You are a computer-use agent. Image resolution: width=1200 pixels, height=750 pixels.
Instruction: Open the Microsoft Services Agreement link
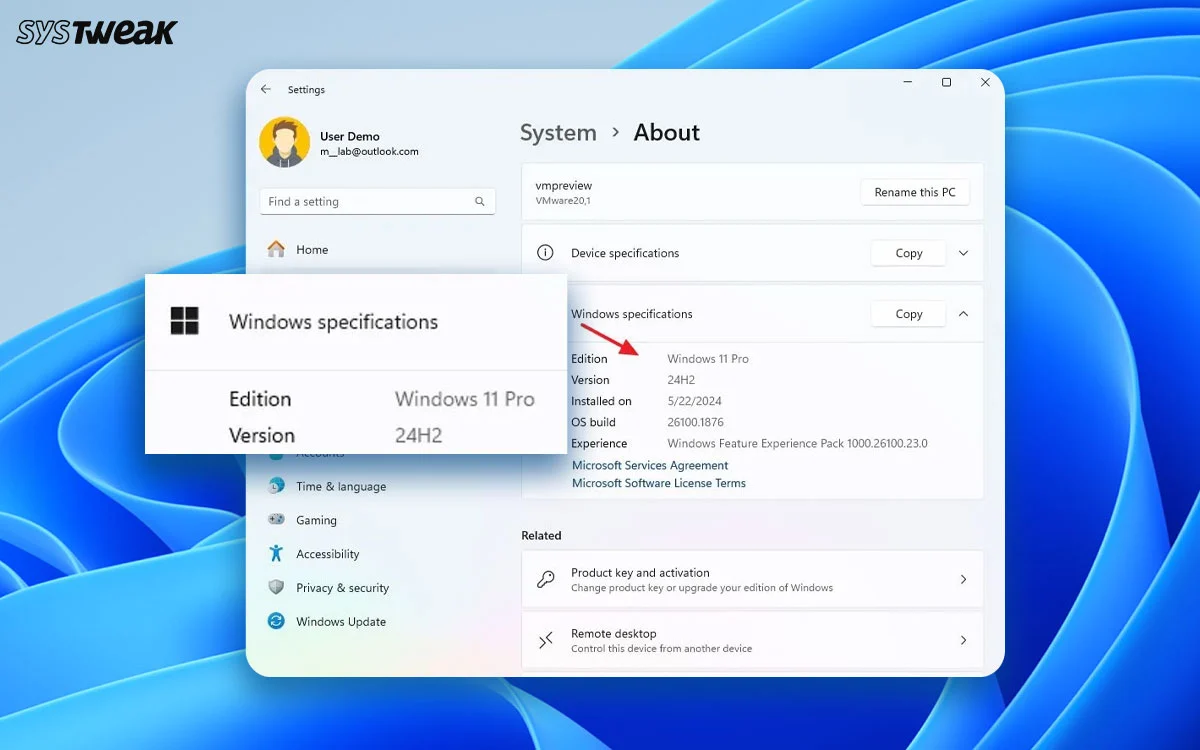(x=650, y=465)
